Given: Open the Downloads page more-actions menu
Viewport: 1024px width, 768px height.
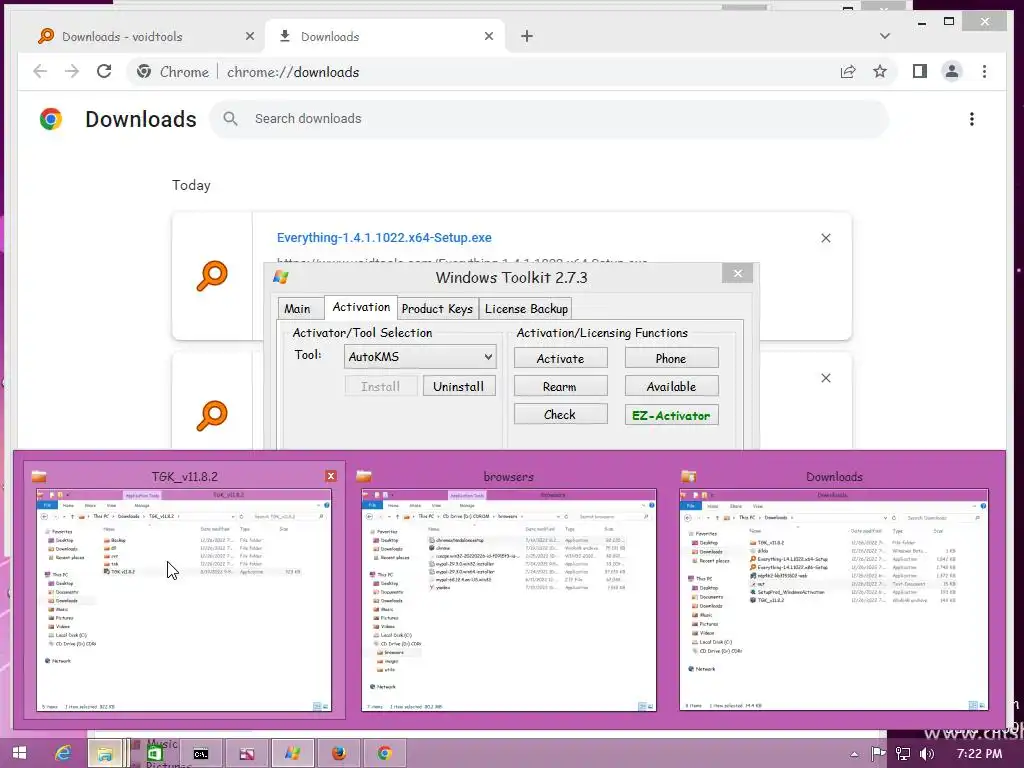Looking at the screenshot, I should pos(972,119).
